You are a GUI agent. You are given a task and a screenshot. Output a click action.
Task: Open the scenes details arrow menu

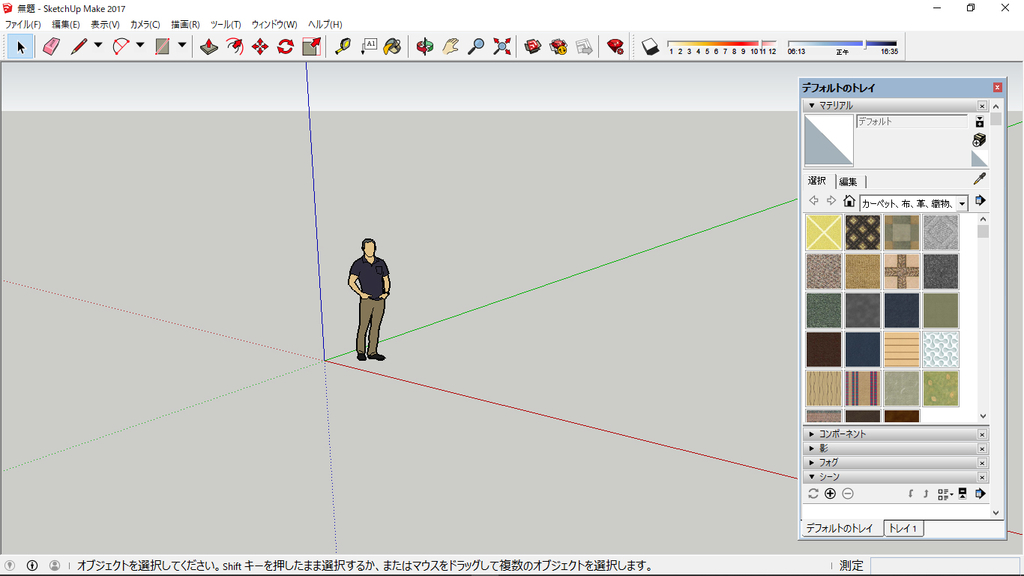980,494
